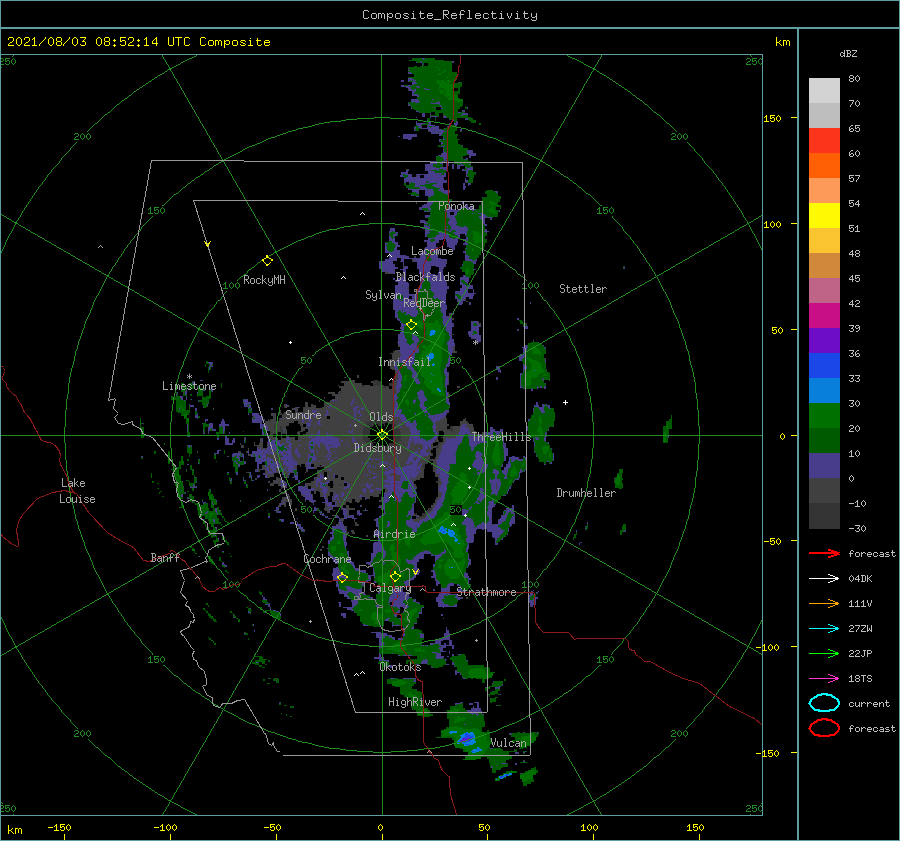Click the yellow diamond marker below RedDeer
900x841 pixels.
411,325
